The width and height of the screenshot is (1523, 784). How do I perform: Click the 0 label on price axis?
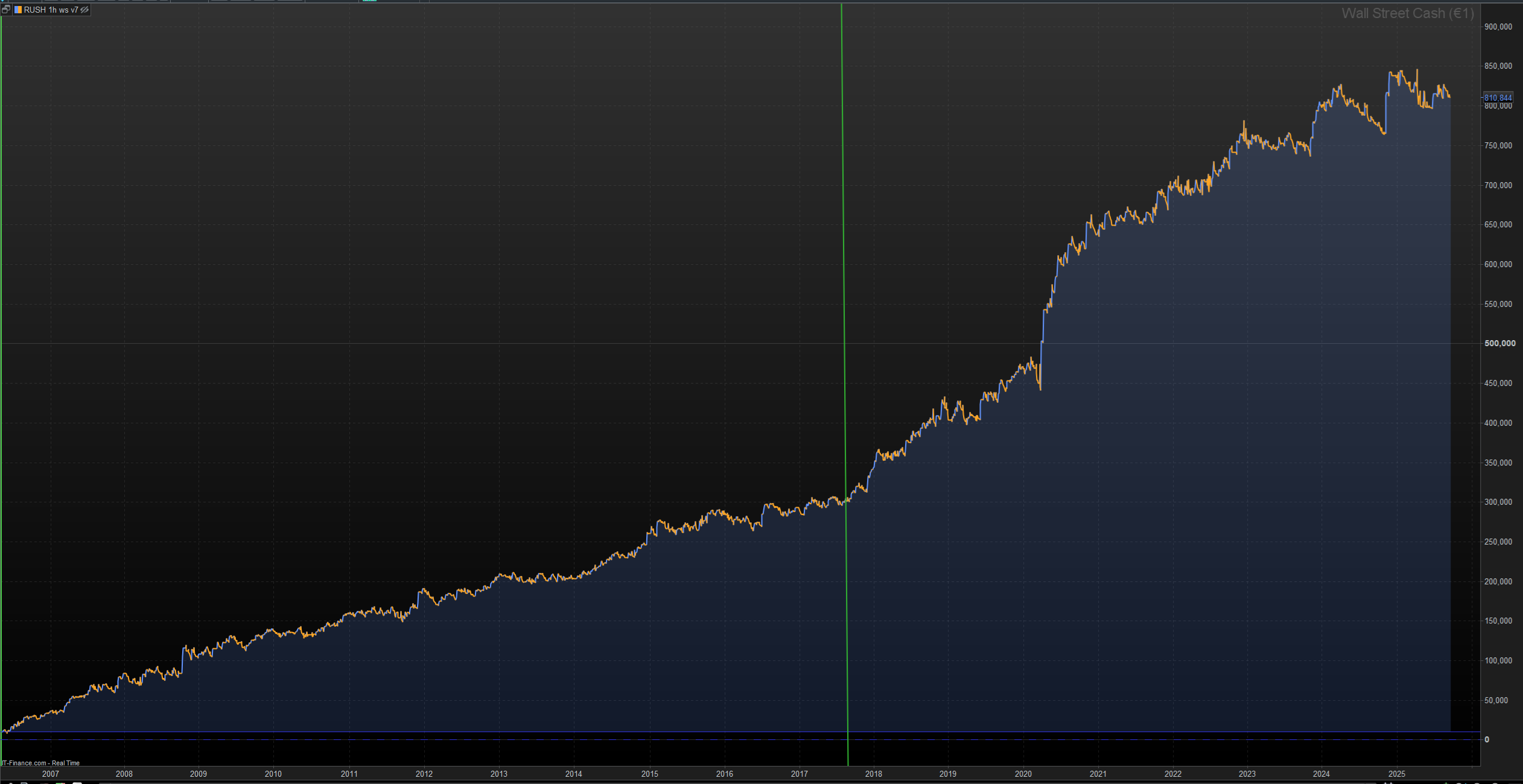(1487, 739)
